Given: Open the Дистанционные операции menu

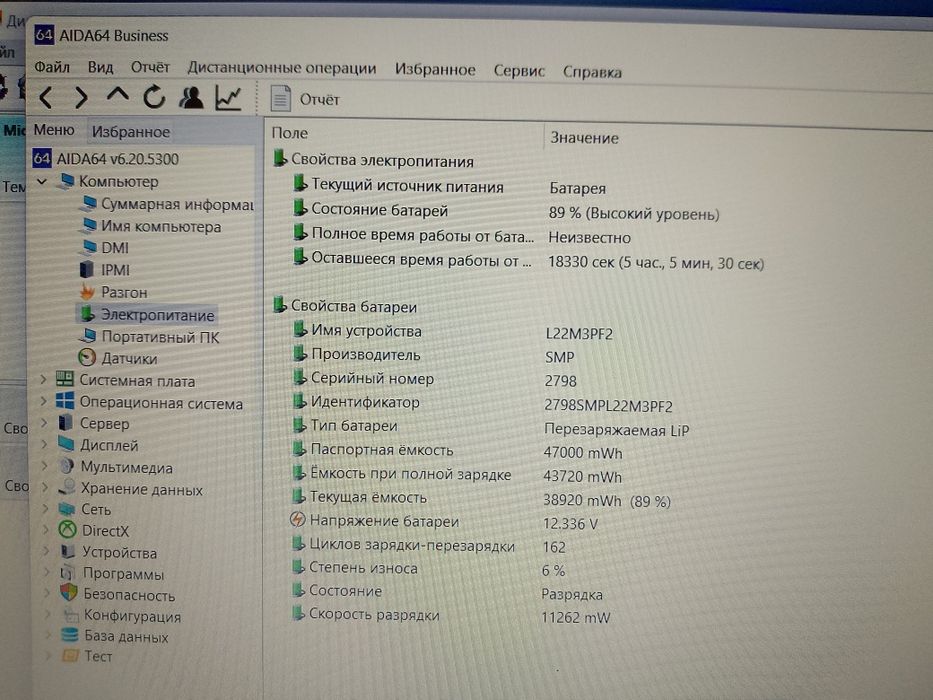Looking at the screenshot, I should (x=281, y=68).
